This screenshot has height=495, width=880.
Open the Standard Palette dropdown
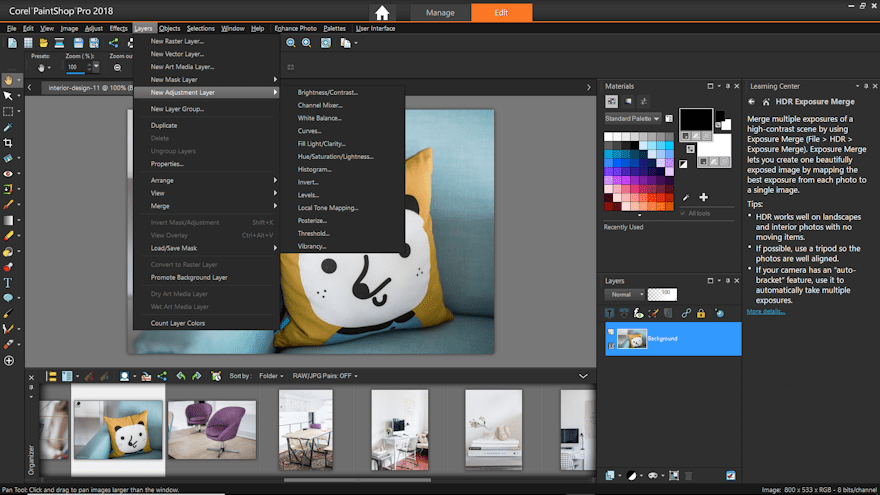[x=632, y=118]
